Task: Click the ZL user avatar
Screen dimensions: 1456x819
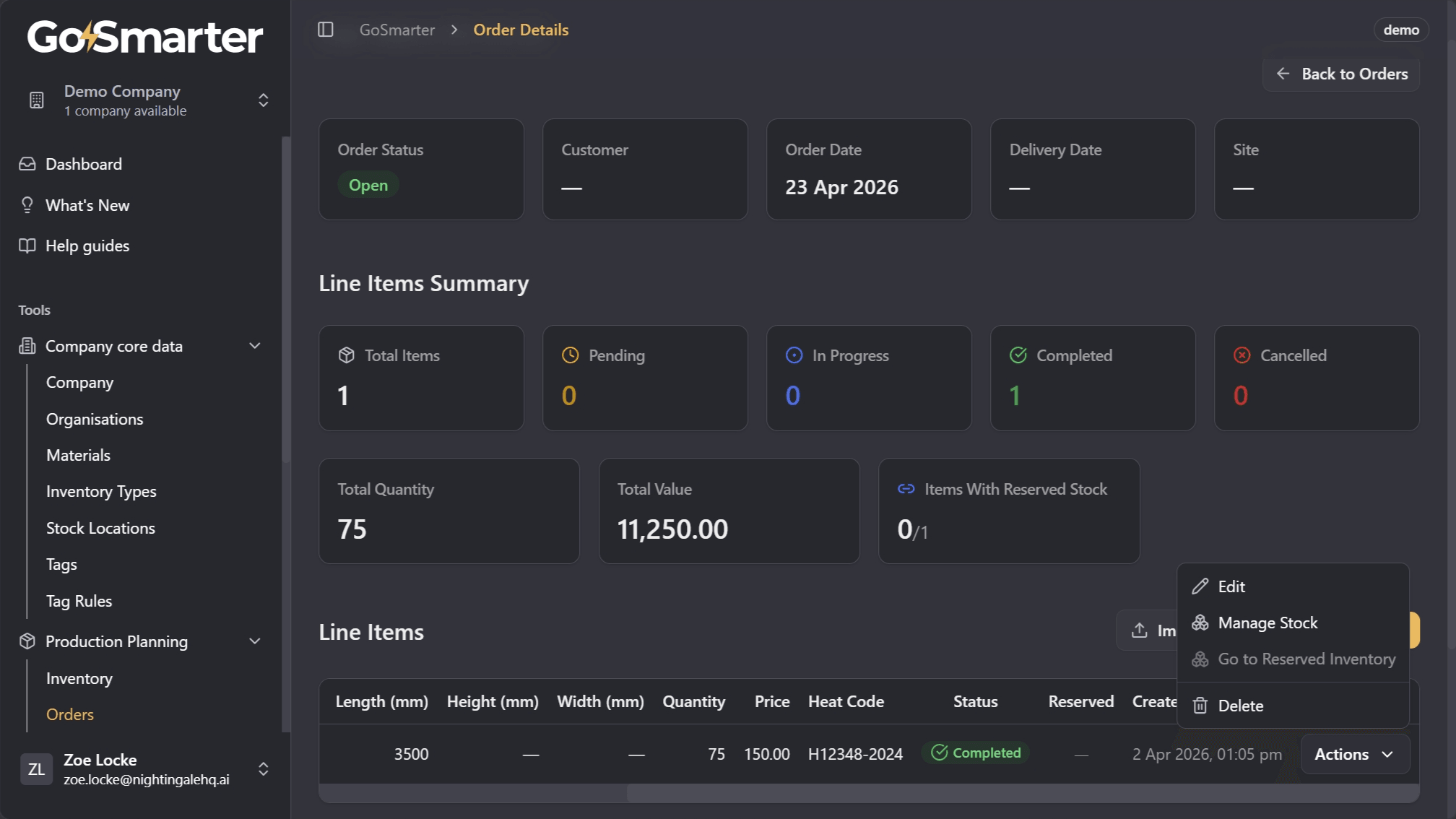Action: (36, 769)
